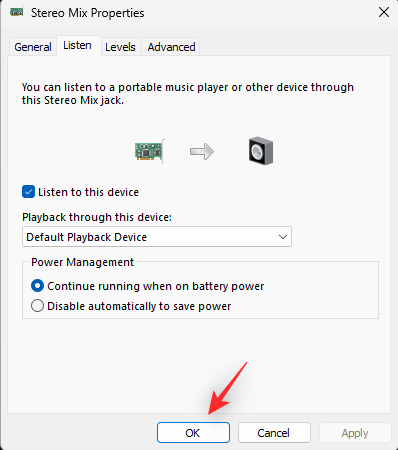The height and width of the screenshot is (450, 398).
Task: Go to the Advanced tab
Action: [x=171, y=47]
